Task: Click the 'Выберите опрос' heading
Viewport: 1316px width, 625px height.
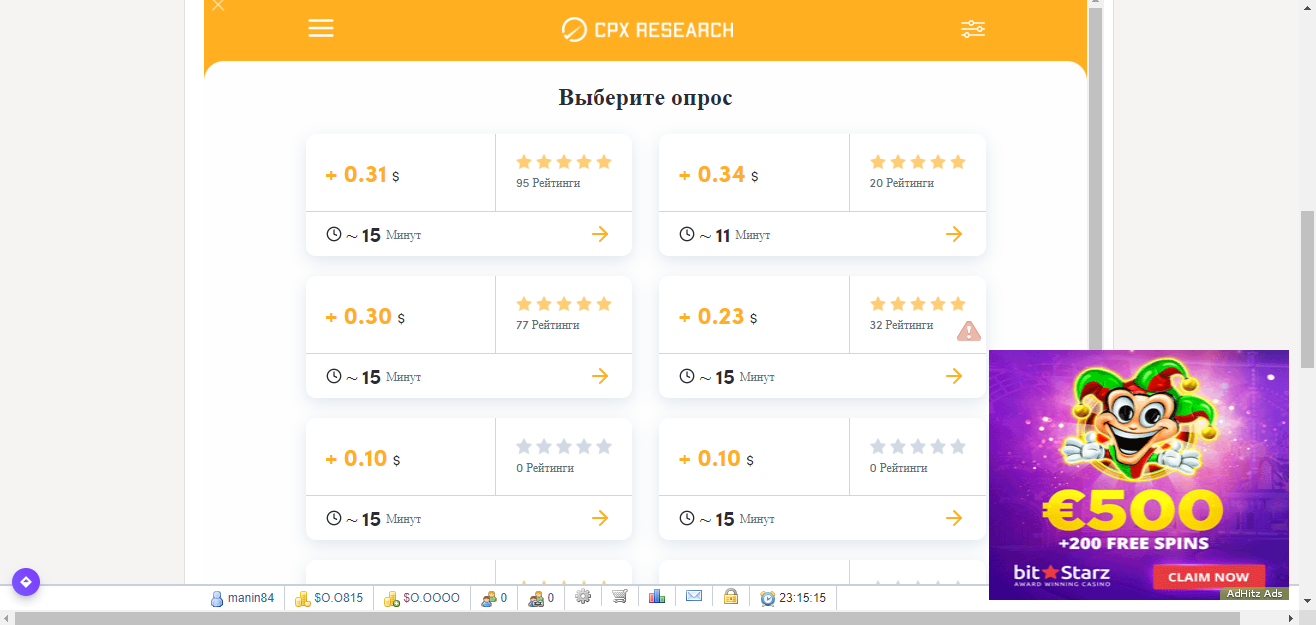Action: point(646,98)
